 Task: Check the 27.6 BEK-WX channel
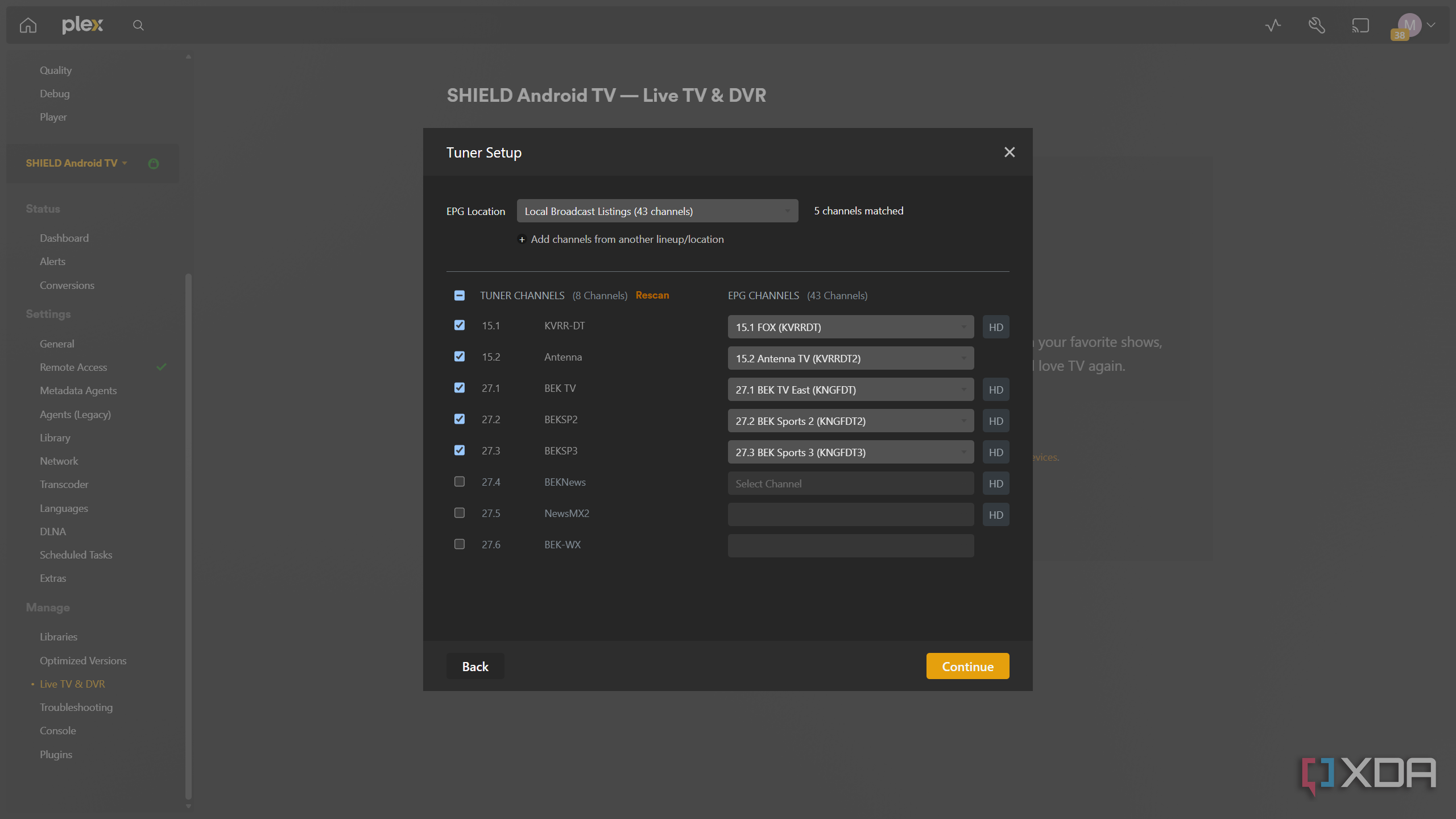coord(460,544)
